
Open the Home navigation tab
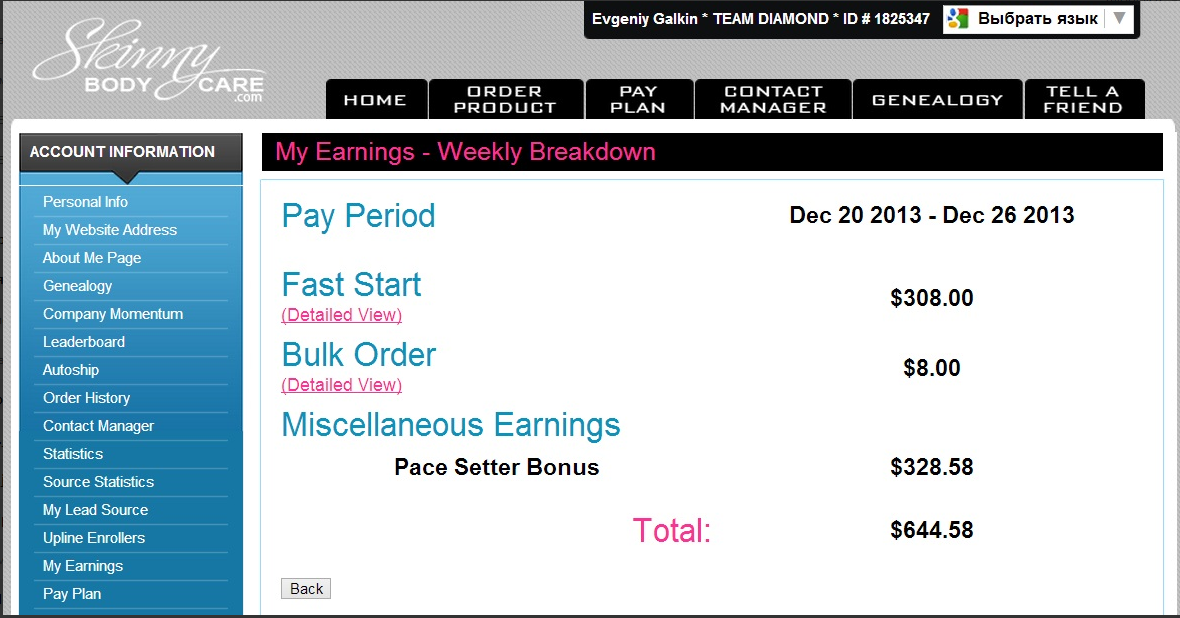375,100
